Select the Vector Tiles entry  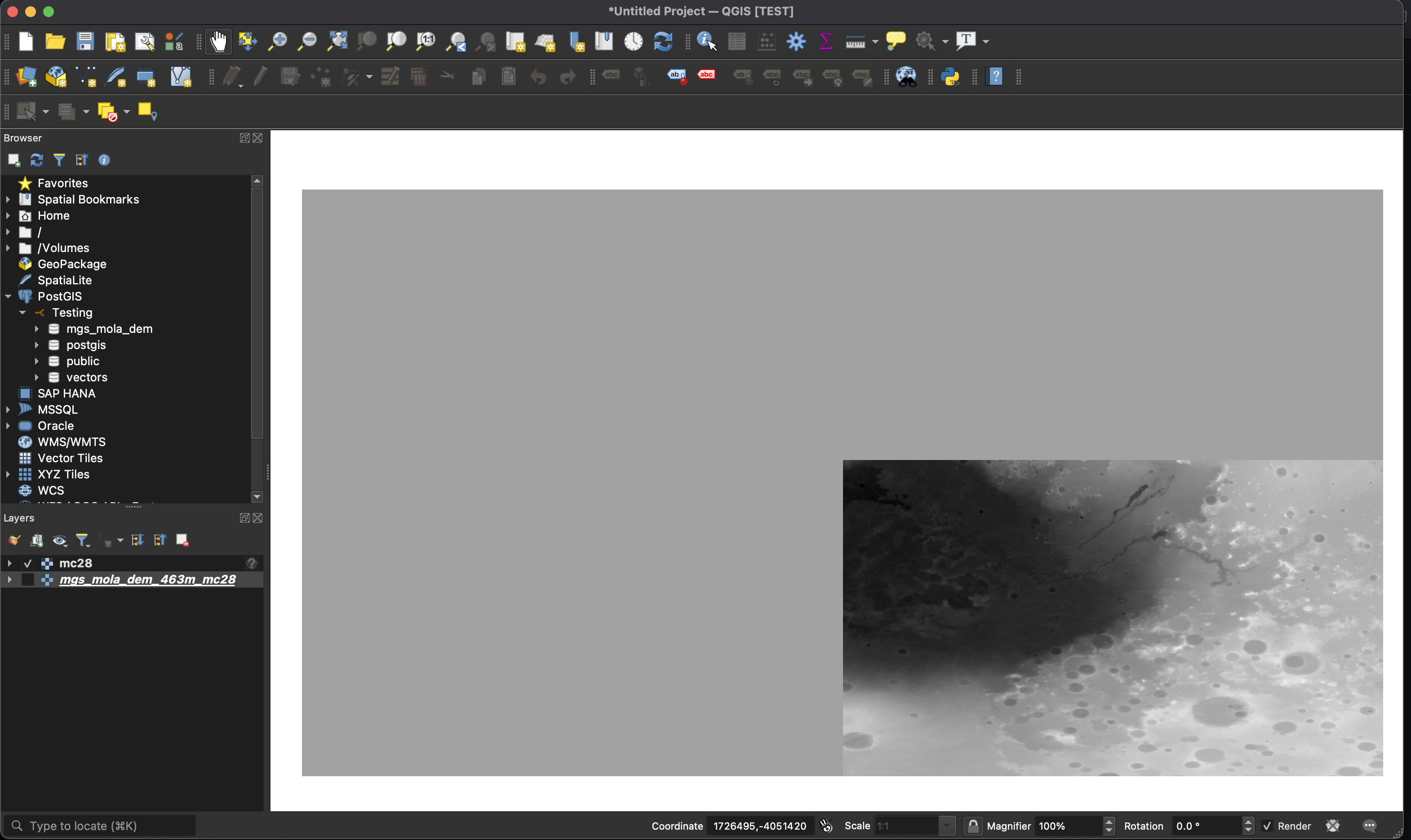coord(70,459)
